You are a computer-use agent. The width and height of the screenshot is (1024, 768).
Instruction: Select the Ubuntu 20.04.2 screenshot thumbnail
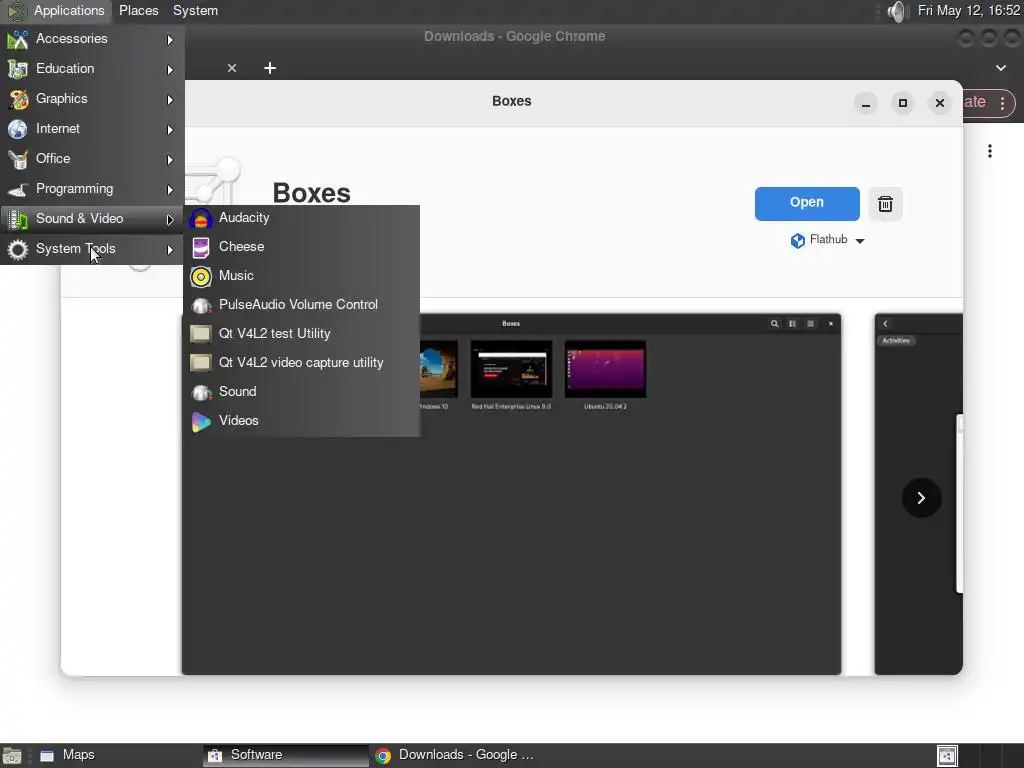pyautogui.click(x=605, y=370)
